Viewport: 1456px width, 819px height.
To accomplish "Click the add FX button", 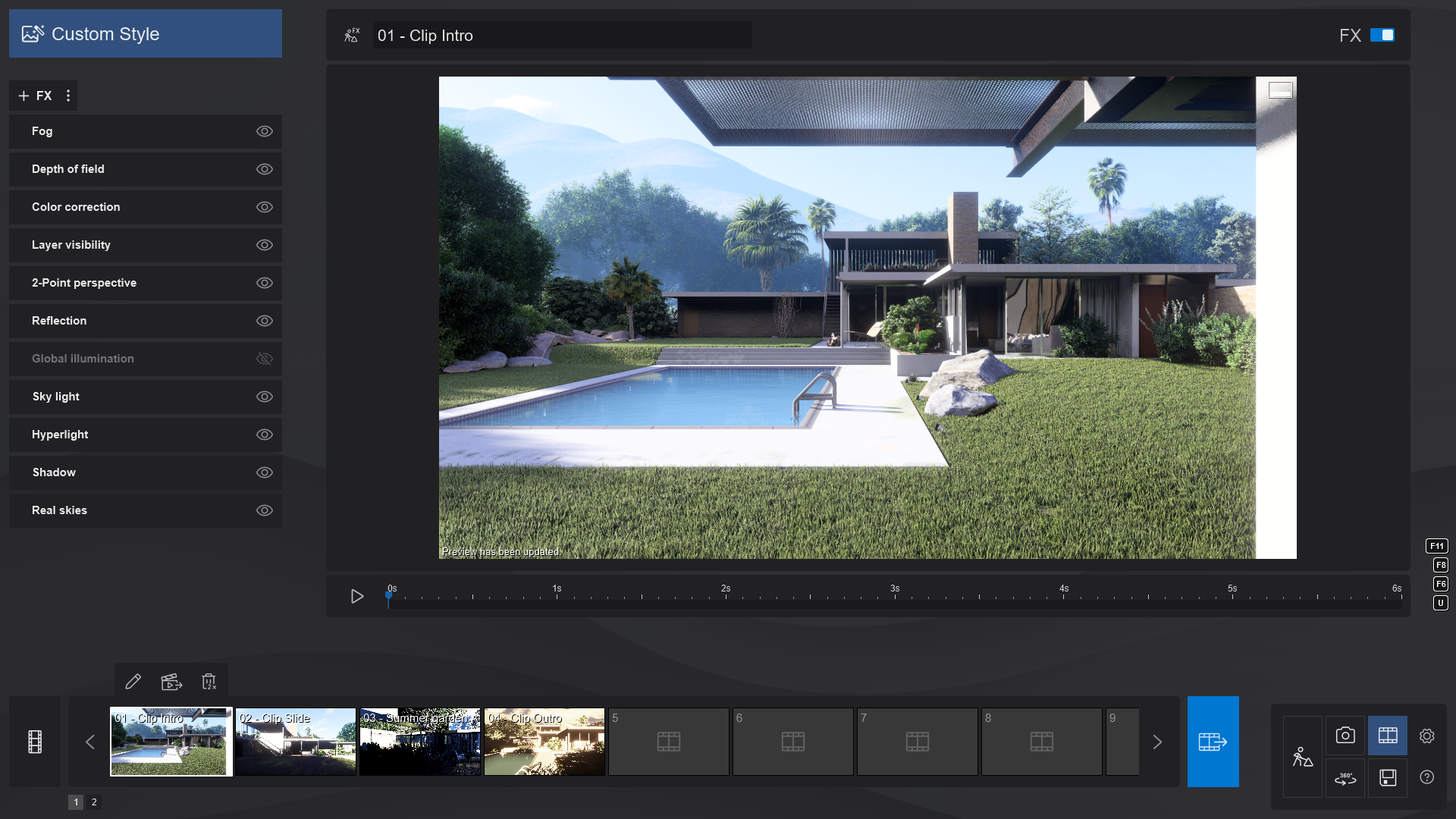I will (35, 96).
